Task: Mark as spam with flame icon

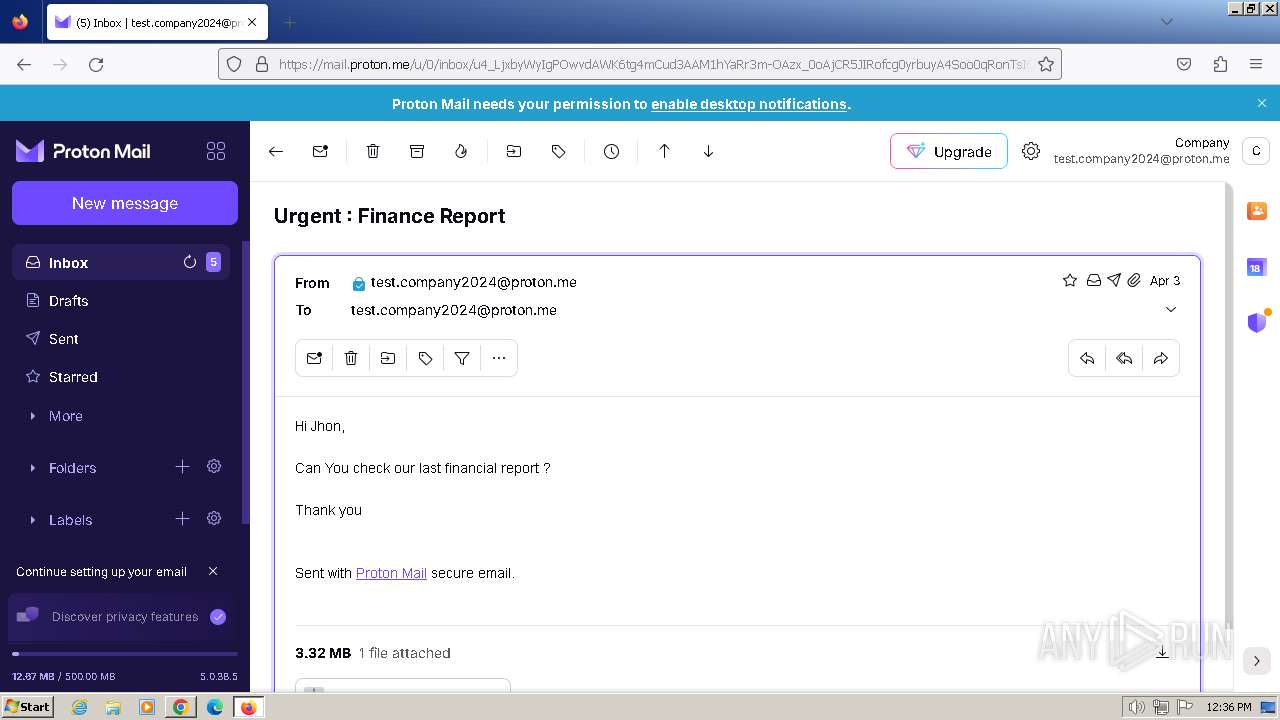Action: click(x=461, y=151)
